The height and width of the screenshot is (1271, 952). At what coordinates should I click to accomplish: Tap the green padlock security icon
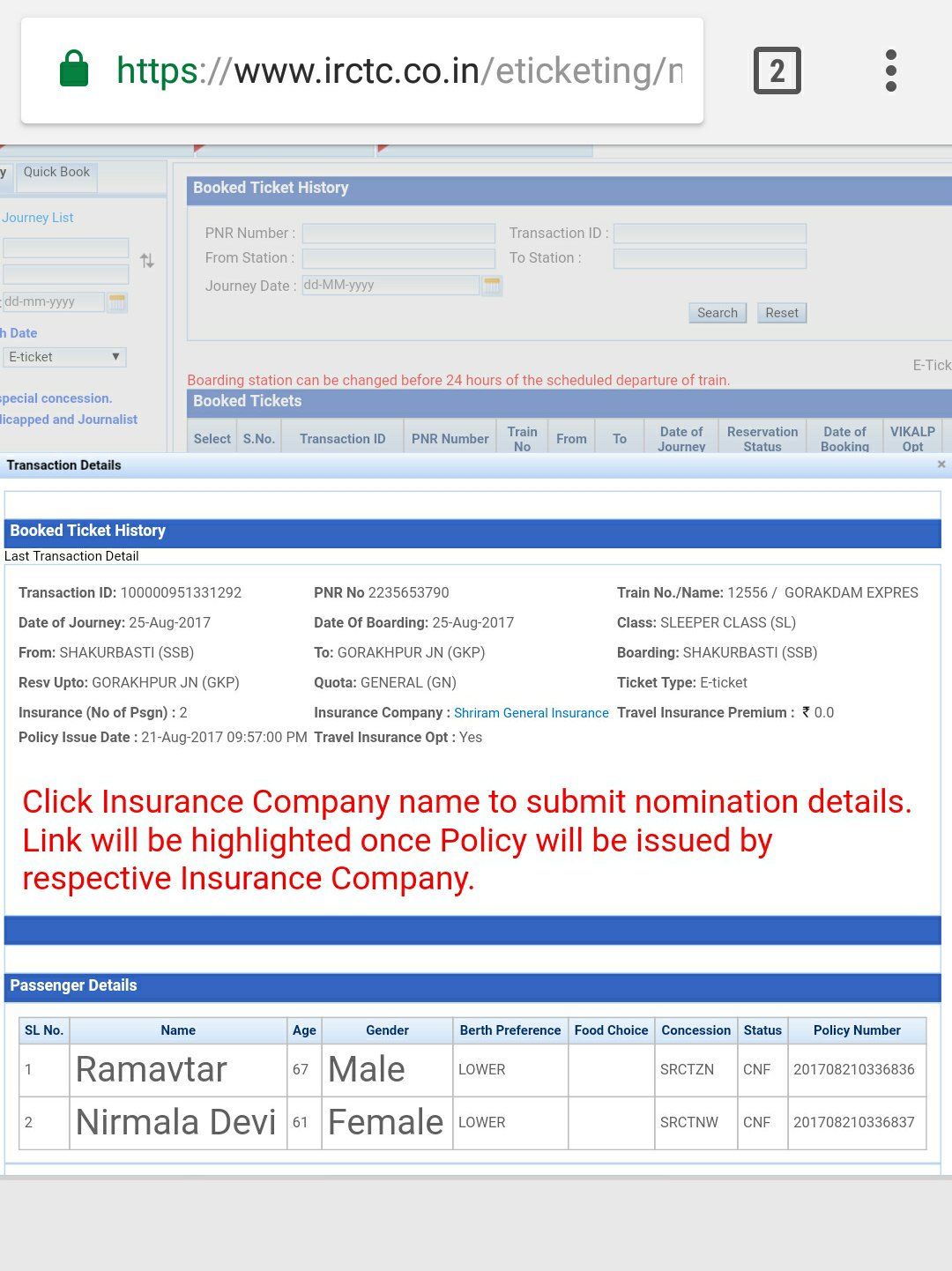pos(74,69)
